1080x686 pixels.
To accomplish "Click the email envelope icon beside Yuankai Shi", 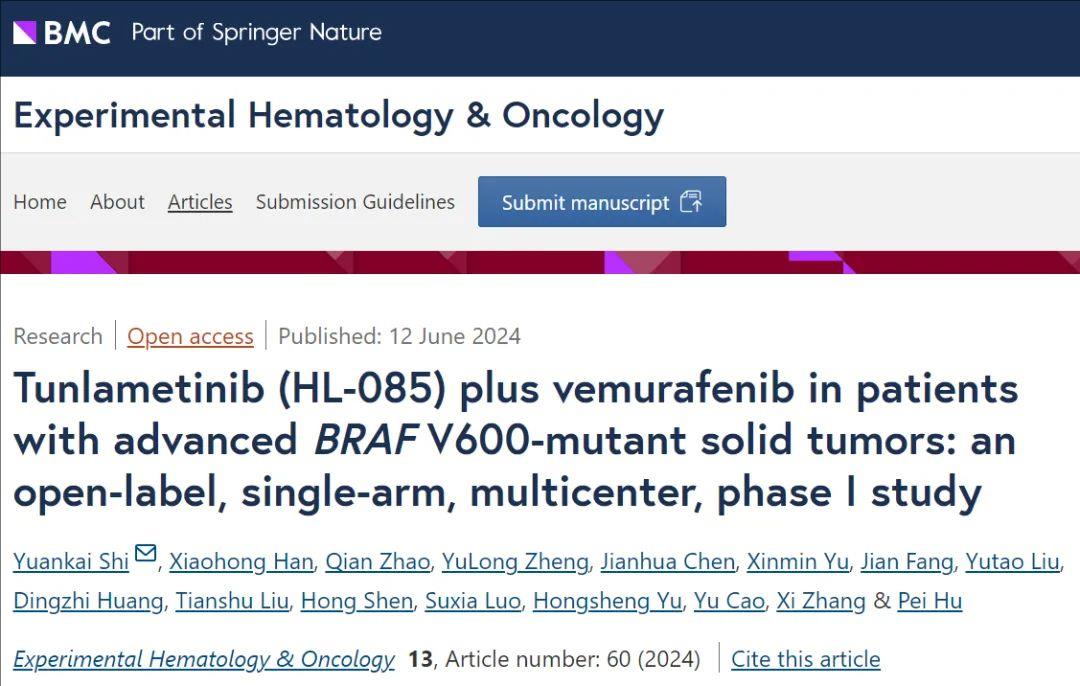I will [x=145, y=554].
